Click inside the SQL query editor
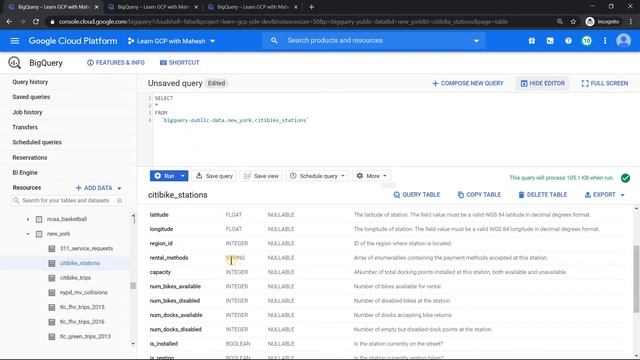Screen dimensions: 640x360 tap(392, 129)
